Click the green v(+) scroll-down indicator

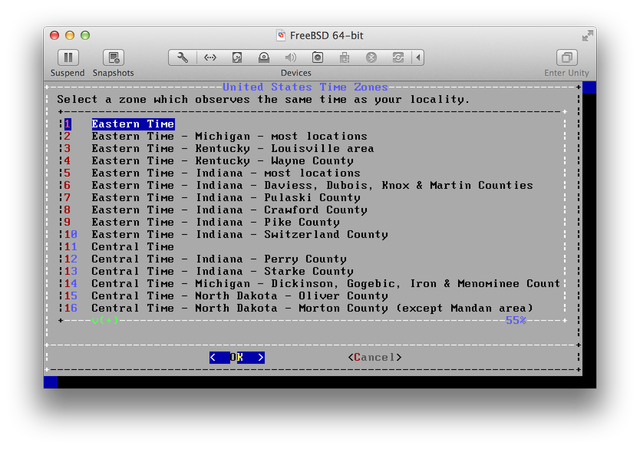105,320
